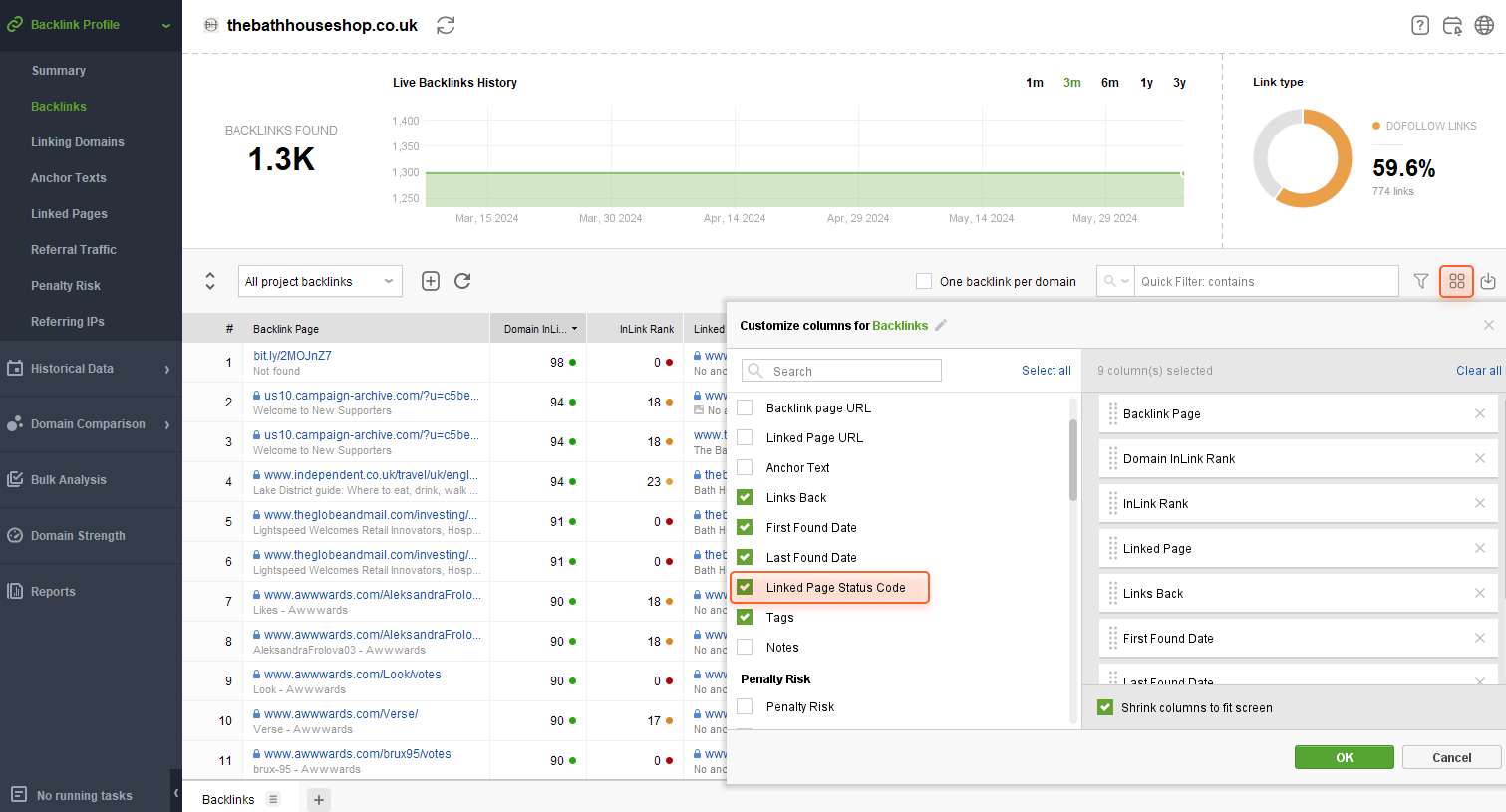
Task: Open the Backlinks tab menu icon
Action: [x=273, y=799]
